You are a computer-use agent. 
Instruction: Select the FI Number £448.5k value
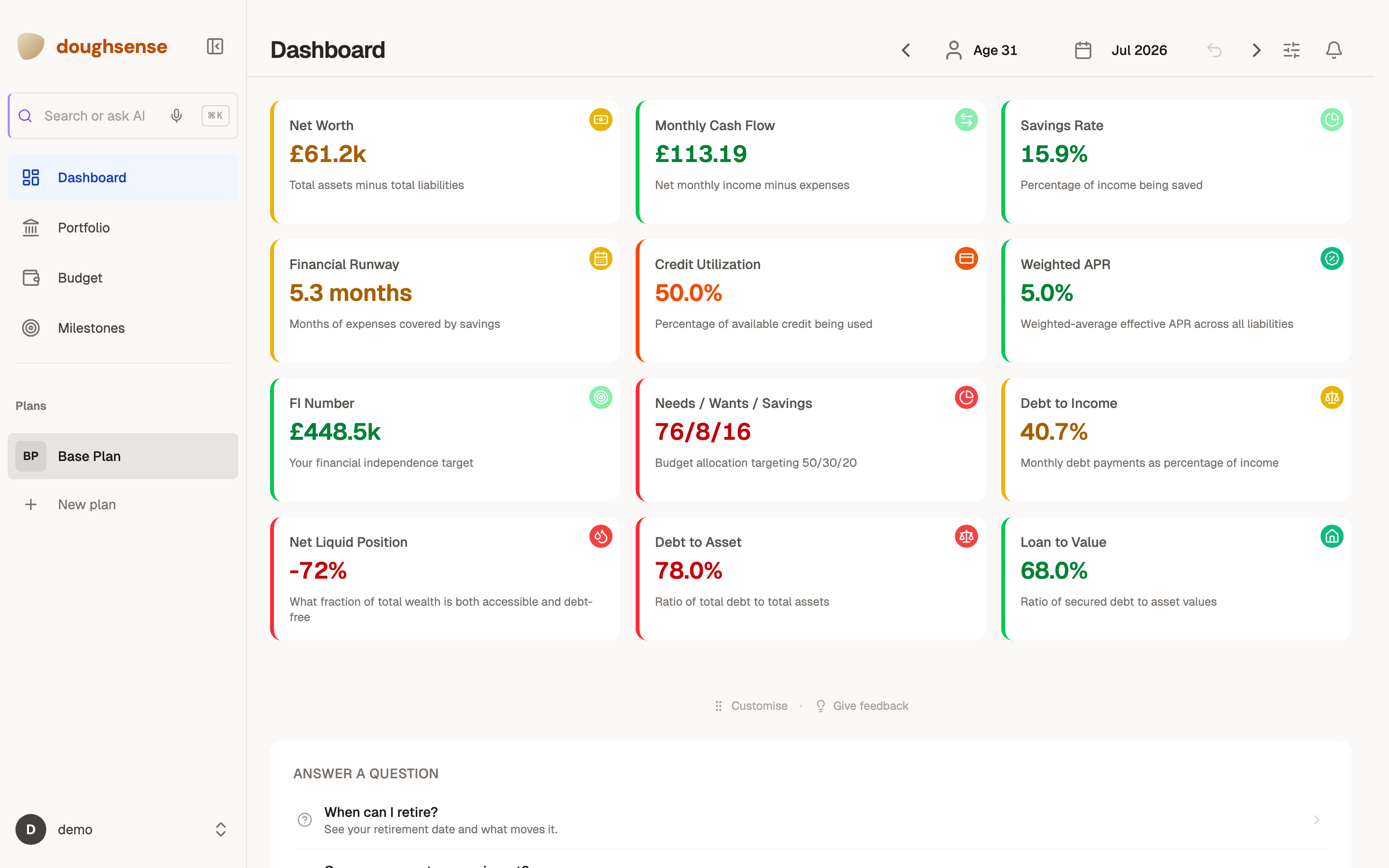(x=335, y=432)
